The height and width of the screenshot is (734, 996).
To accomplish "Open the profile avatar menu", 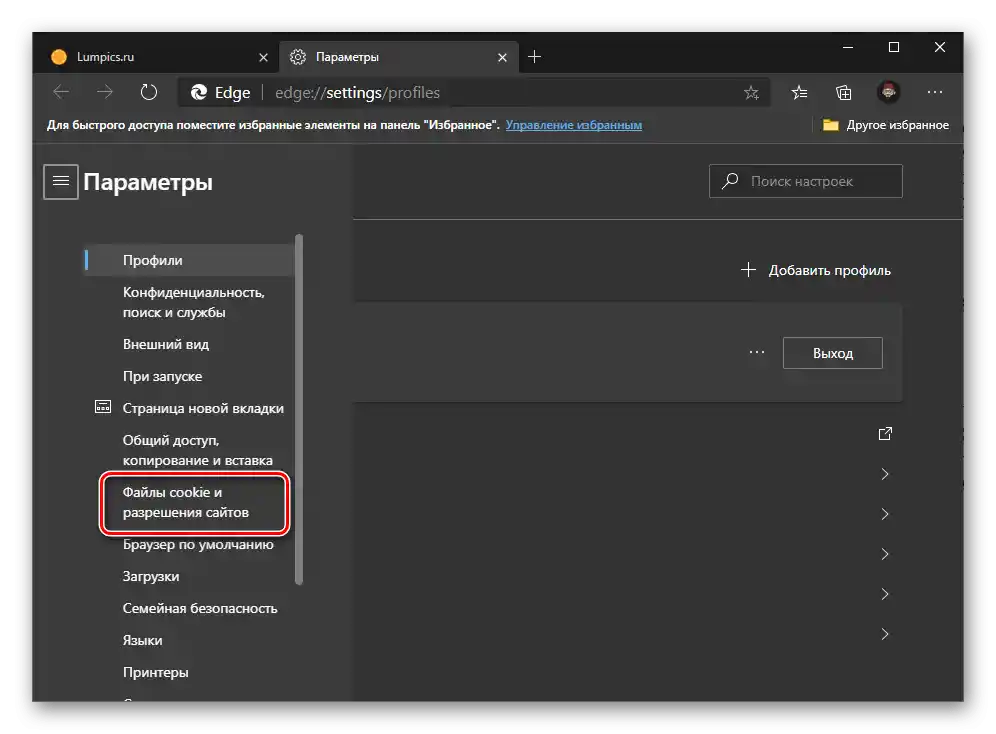I will (889, 93).
